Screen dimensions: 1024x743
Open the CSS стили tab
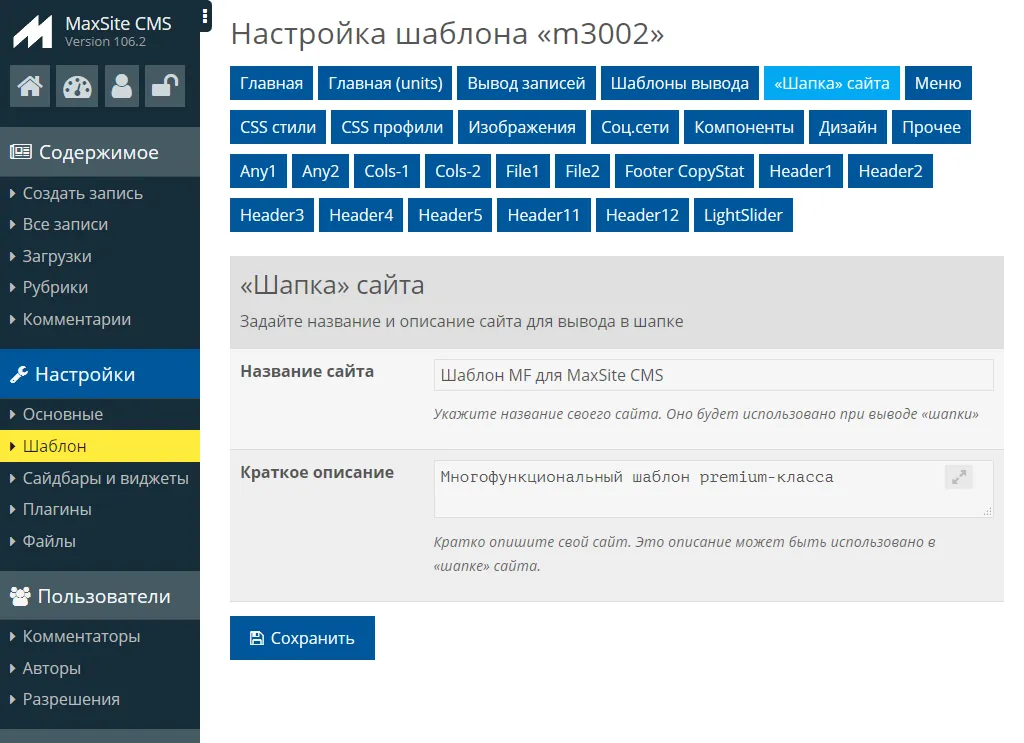pyautogui.click(x=278, y=128)
